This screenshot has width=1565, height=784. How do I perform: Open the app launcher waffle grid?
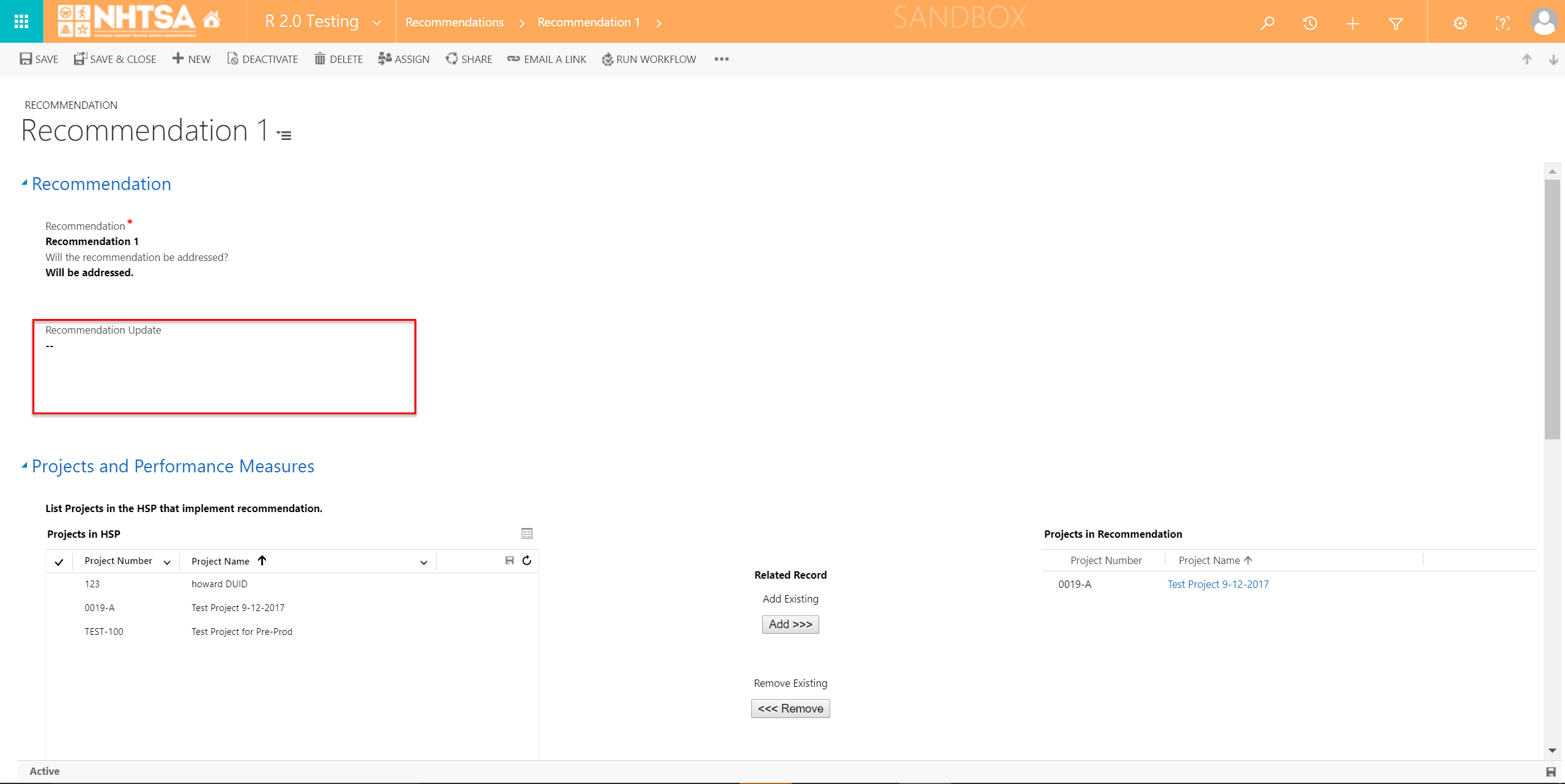coord(21,21)
